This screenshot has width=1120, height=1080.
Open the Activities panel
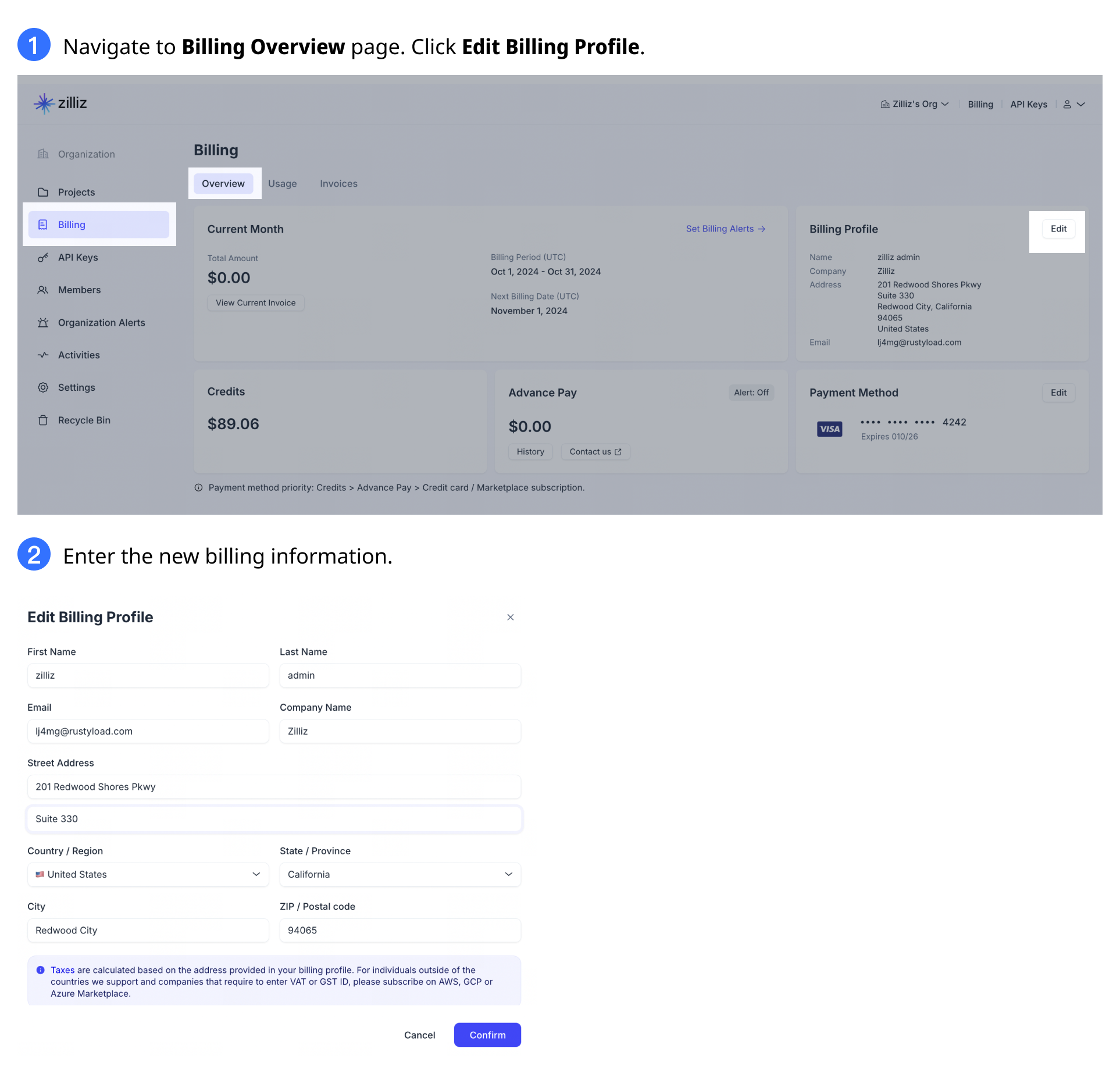(79, 355)
